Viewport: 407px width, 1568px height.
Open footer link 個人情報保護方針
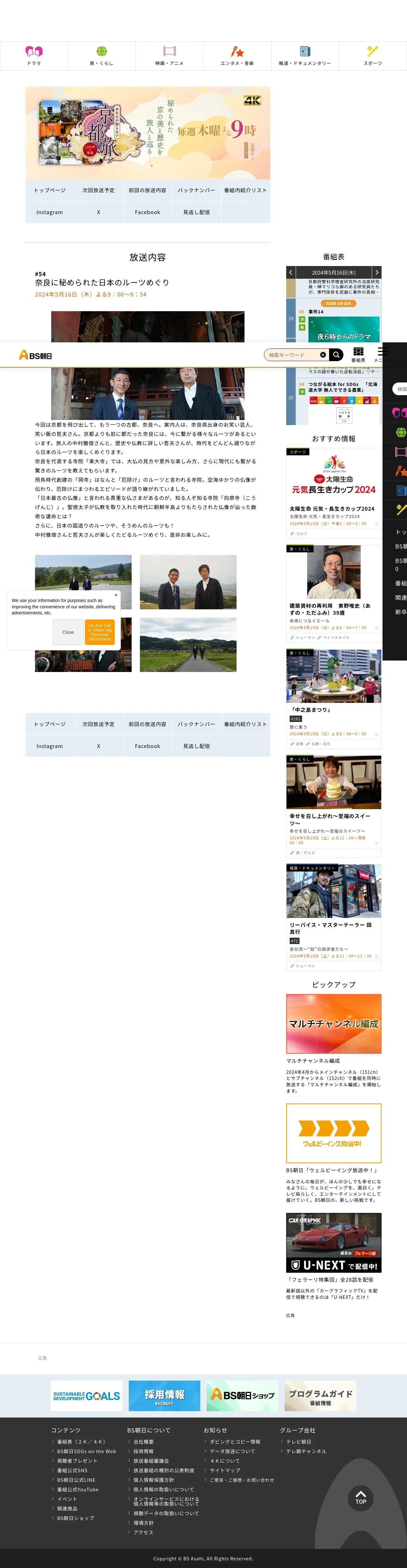click(154, 1480)
